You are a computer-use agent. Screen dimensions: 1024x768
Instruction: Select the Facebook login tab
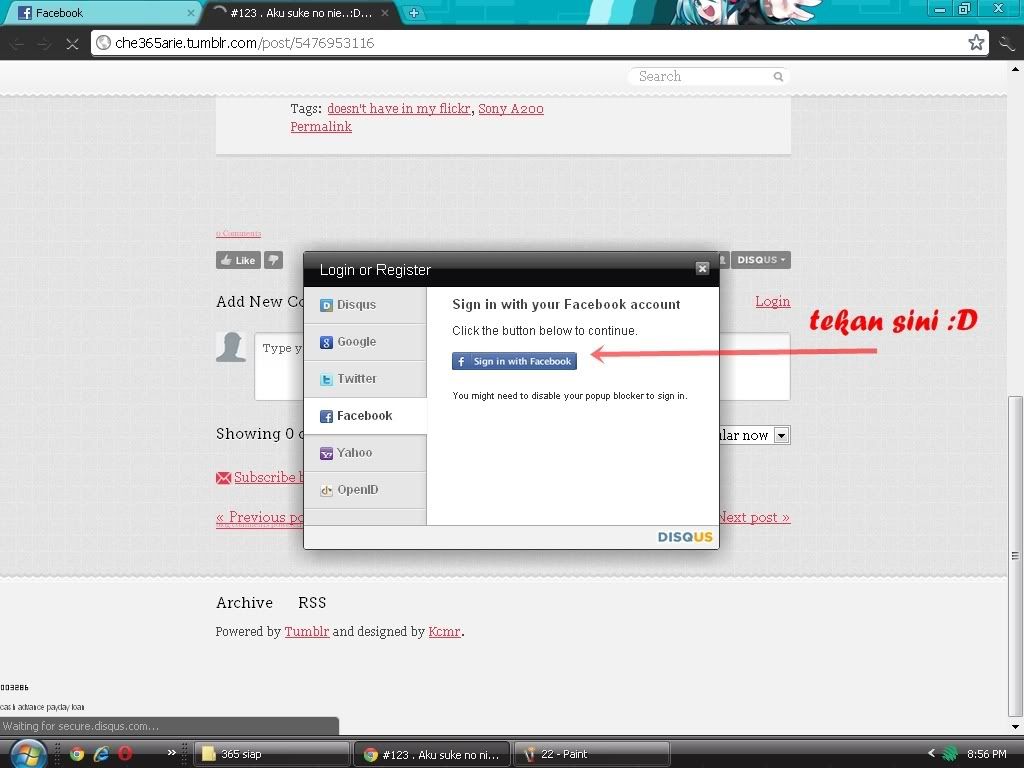(365, 416)
